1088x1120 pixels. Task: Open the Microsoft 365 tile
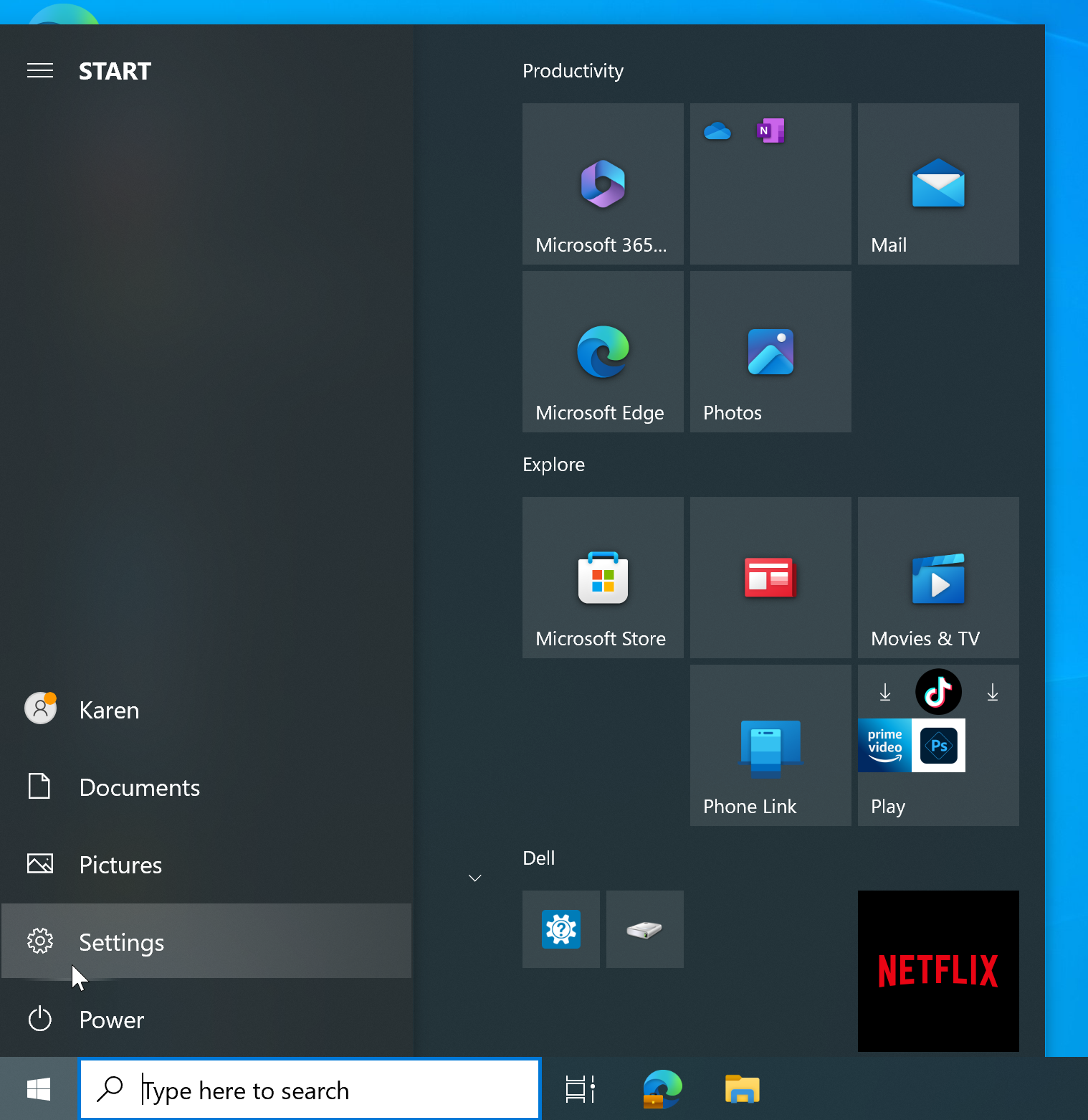click(x=603, y=184)
